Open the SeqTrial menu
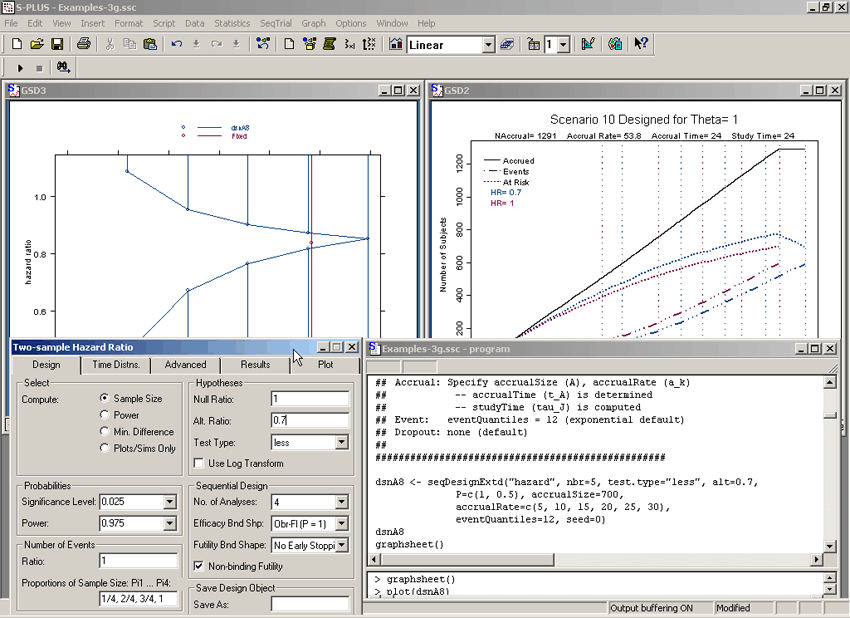The image size is (850, 618). (276, 23)
